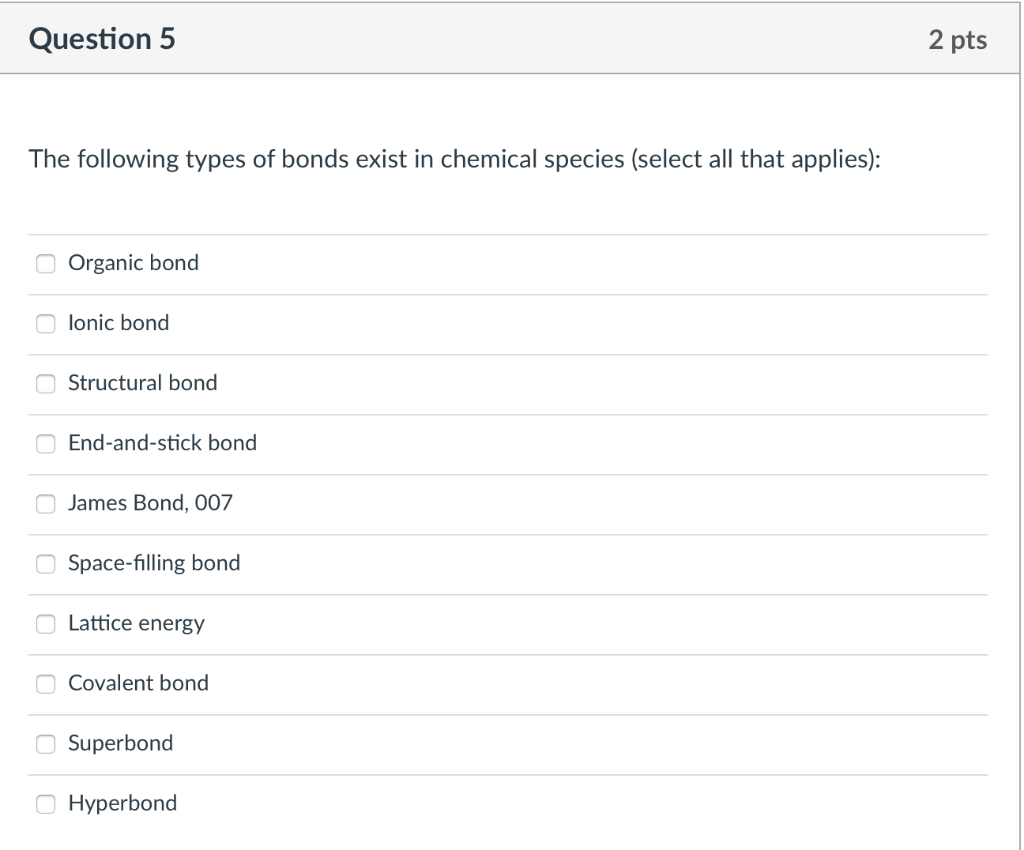Check the Lattice energy checkbox
Screen dimensions: 1024x850
point(45,623)
